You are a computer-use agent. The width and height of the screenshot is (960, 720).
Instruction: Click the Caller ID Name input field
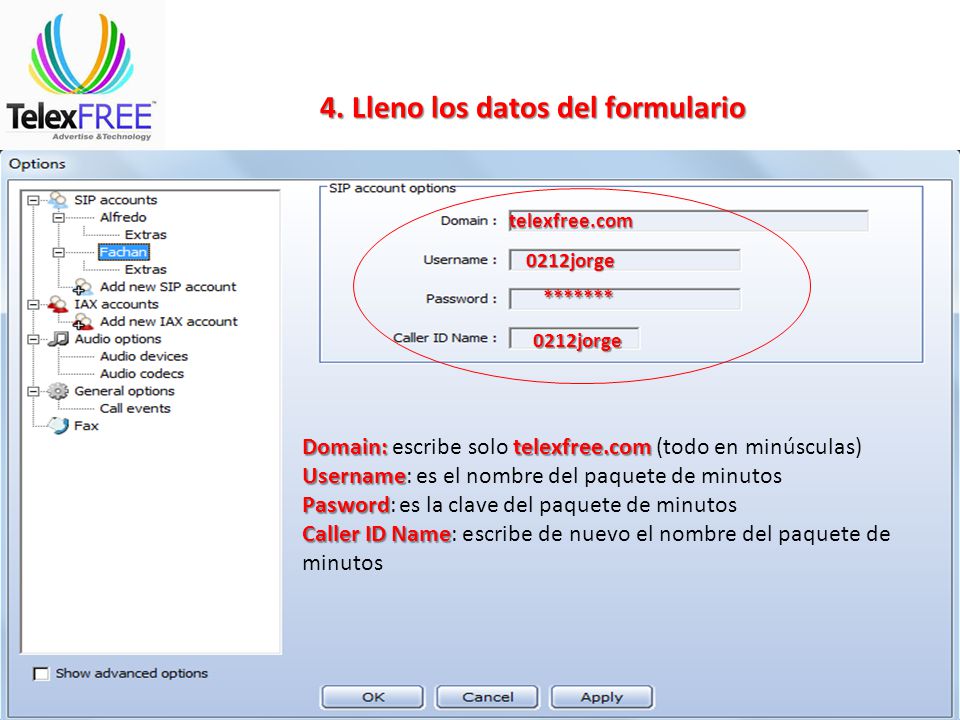pos(574,339)
